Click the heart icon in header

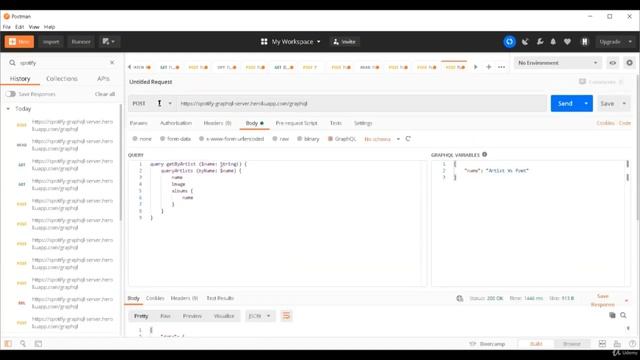click(567, 42)
